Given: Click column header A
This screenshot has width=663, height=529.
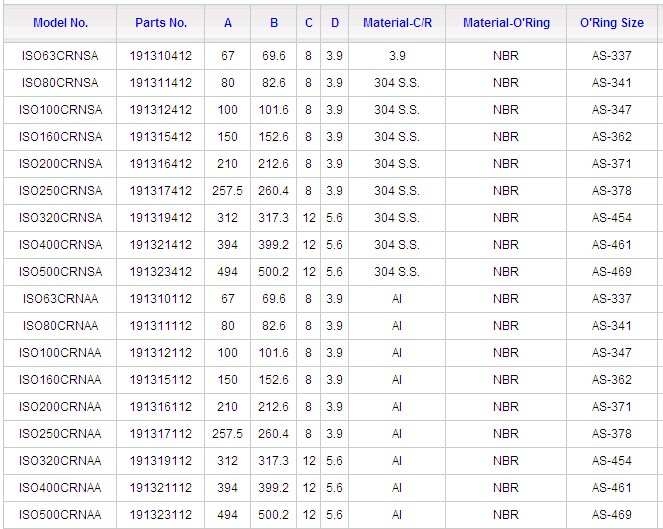Looking at the screenshot, I should [228, 22].
